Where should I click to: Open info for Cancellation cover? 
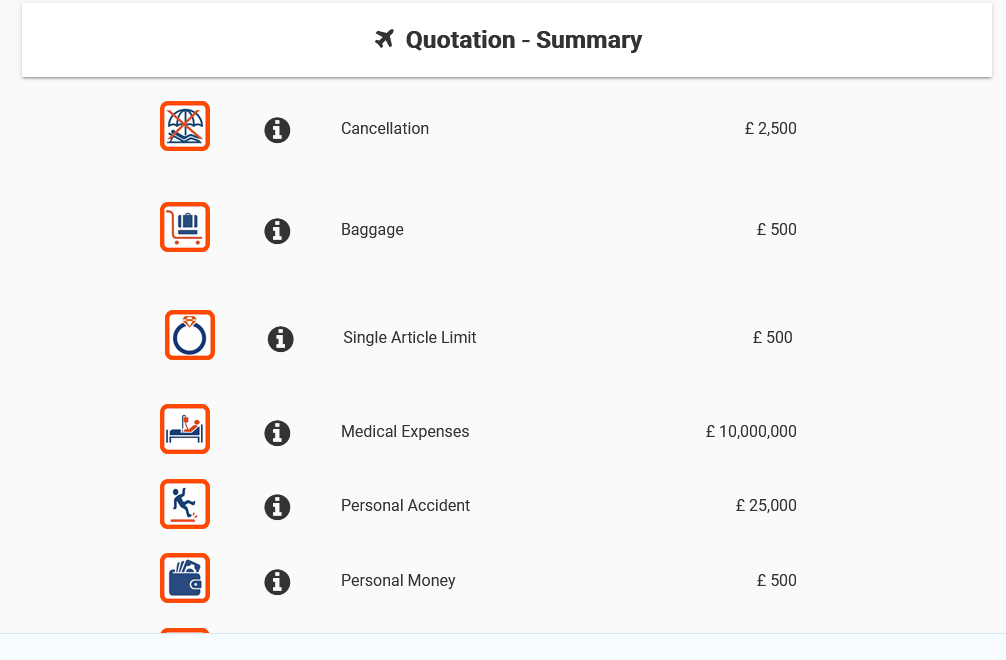(277, 130)
